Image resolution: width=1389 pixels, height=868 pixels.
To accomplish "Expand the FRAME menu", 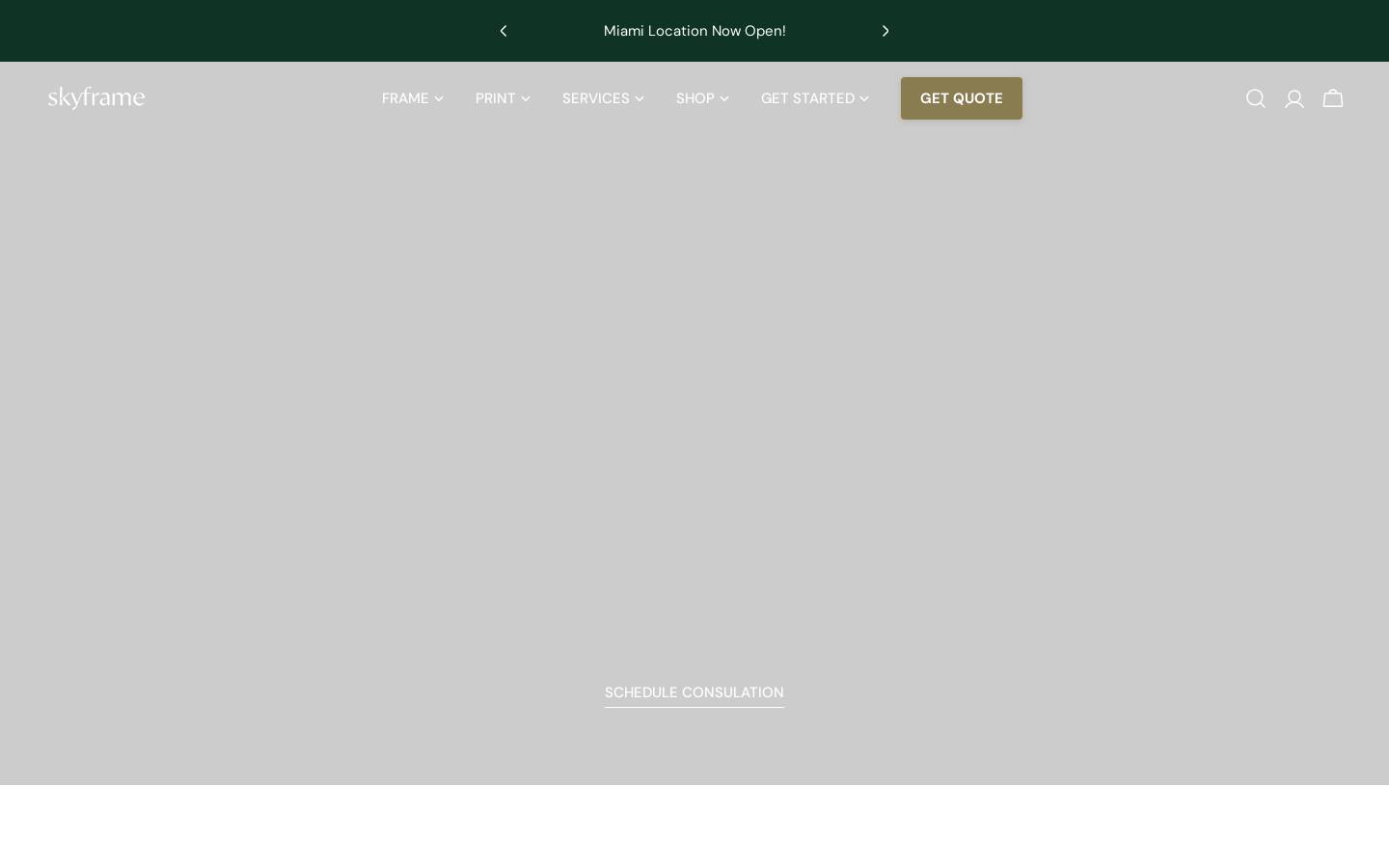I will 413,98.
